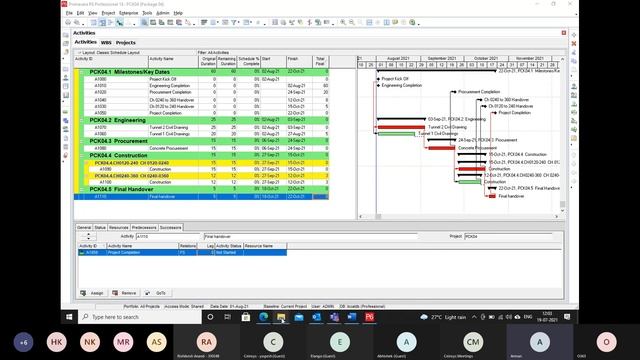Click the Add green plus icon on right bar
Viewport: 640px width, 360px height.
coord(574,35)
